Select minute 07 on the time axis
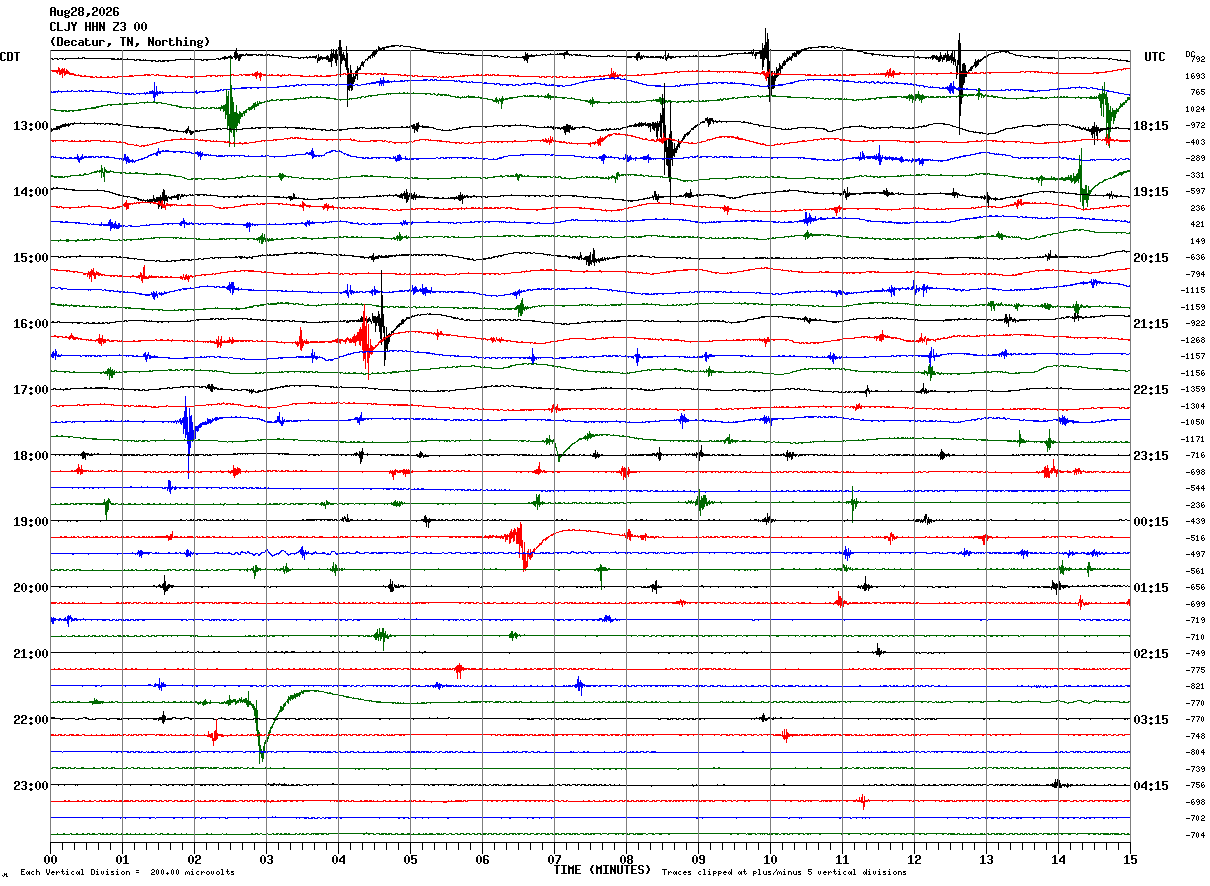Image resolution: width=1210 pixels, height=886 pixels. point(554,859)
